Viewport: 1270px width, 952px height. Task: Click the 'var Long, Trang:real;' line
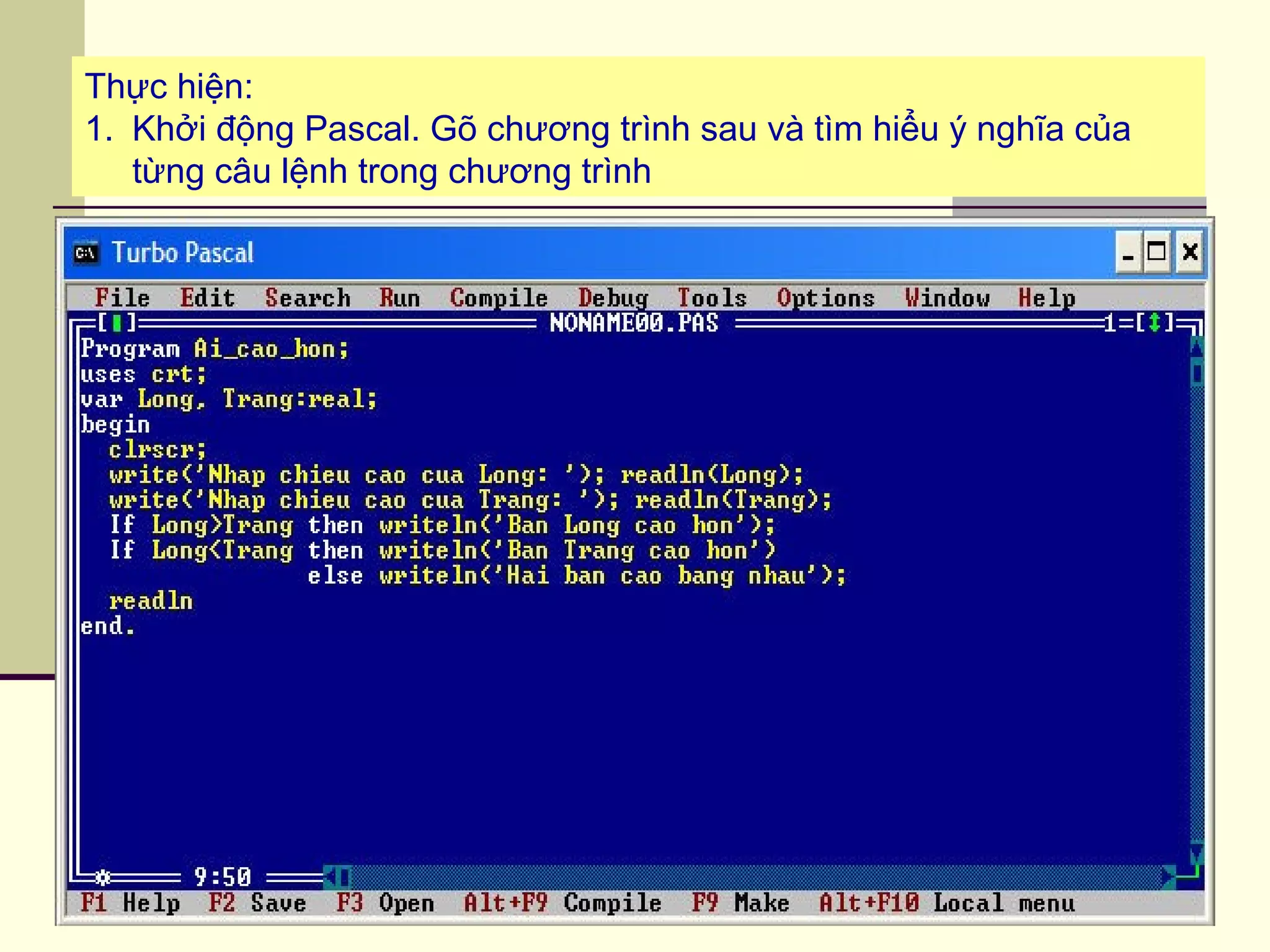pos(229,399)
